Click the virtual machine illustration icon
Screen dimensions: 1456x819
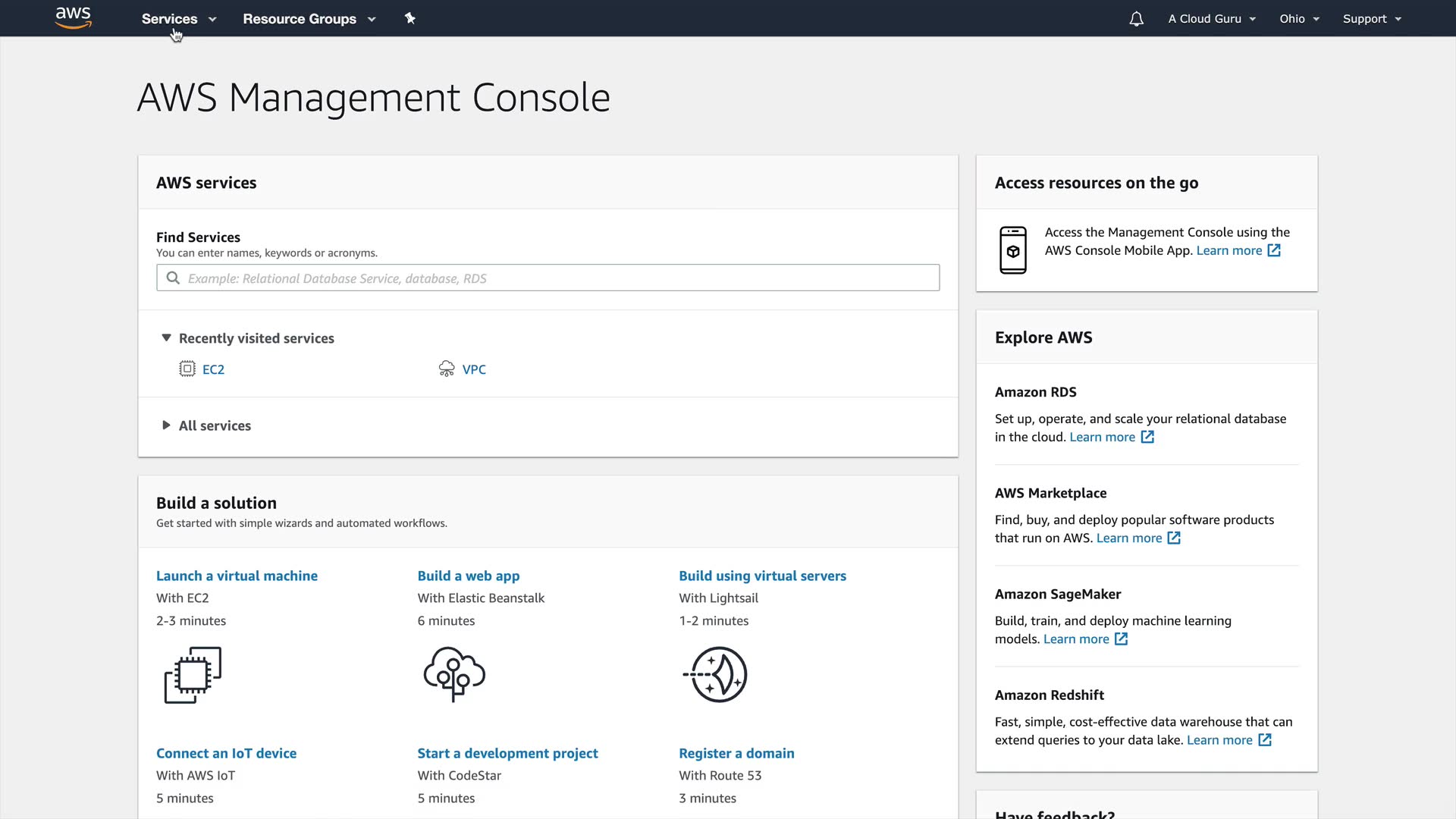[x=193, y=674]
